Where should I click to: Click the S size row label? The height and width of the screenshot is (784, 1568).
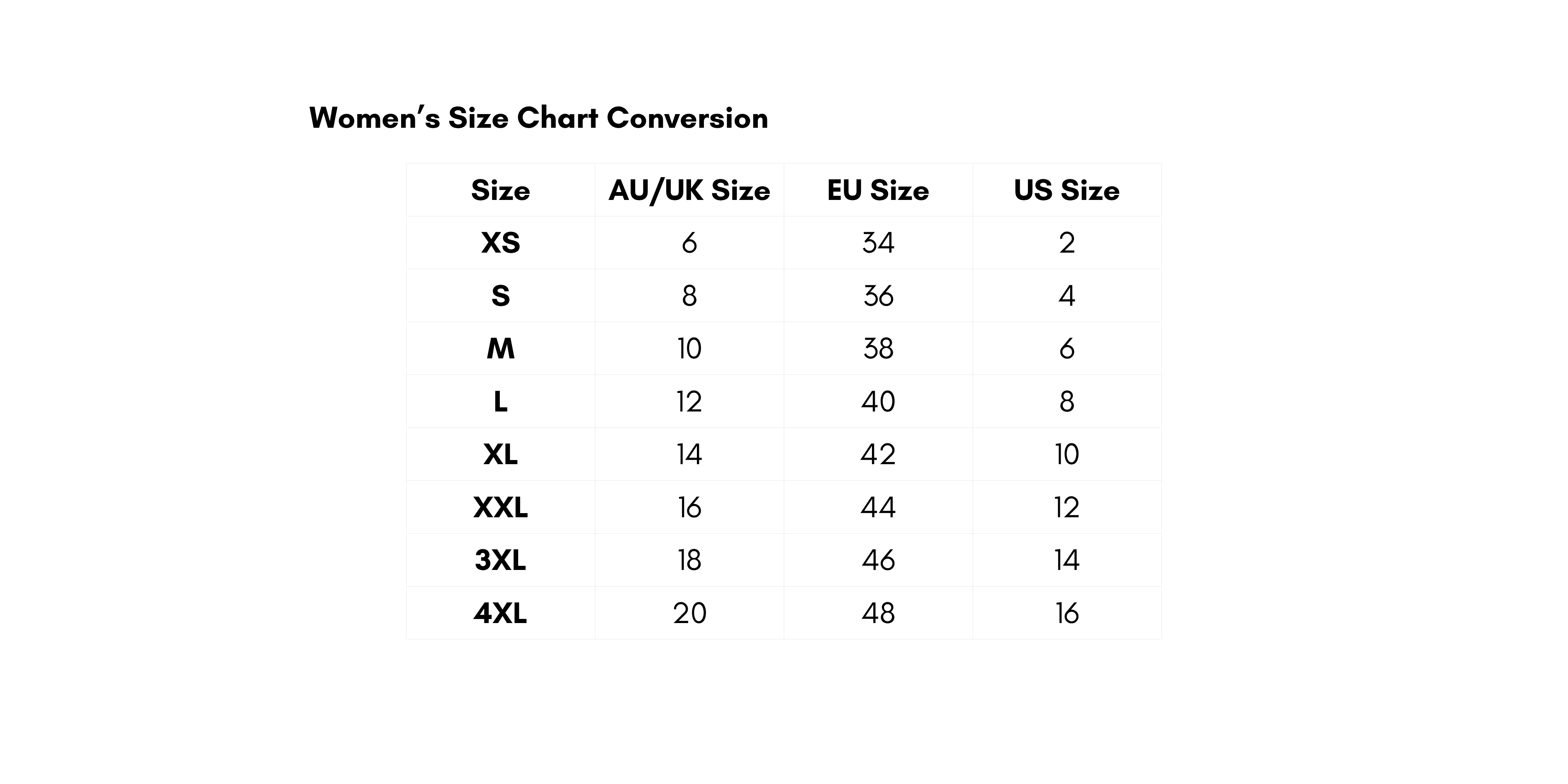pyautogui.click(x=500, y=296)
